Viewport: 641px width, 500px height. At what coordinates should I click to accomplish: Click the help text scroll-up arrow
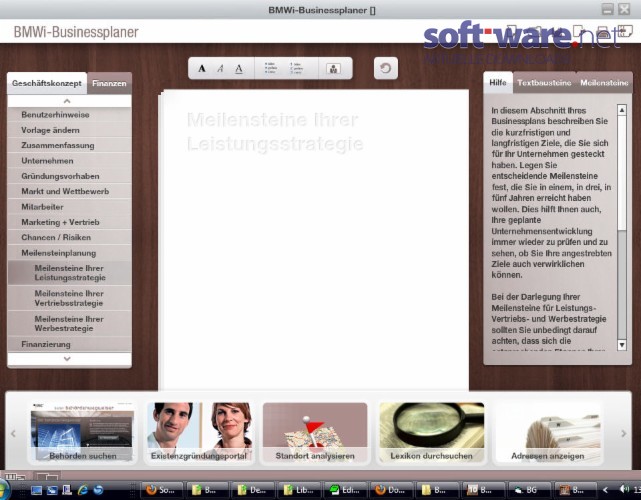click(622, 110)
